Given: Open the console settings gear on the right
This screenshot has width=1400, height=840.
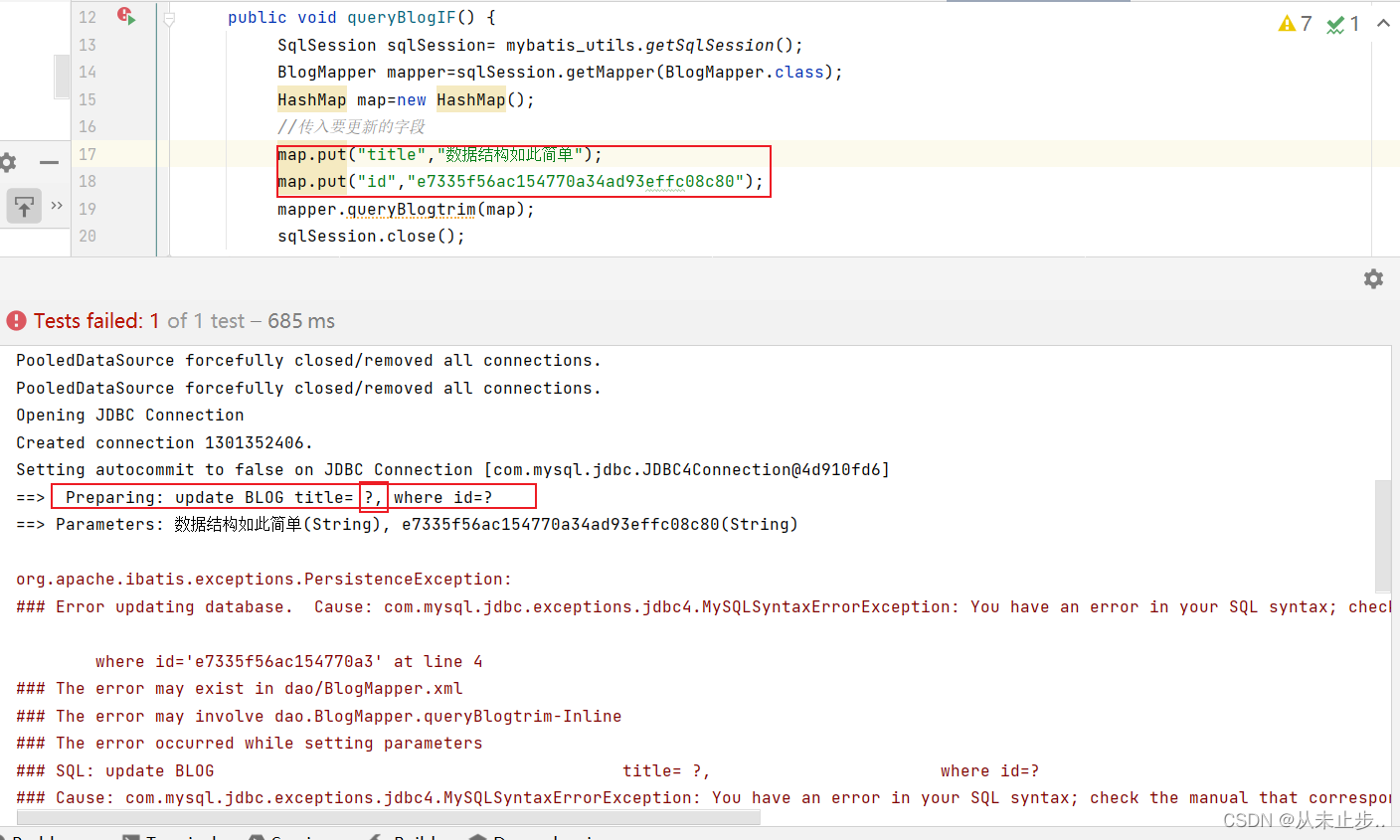Looking at the screenshot, I should pyautogui.click(x=1373, y=279).
